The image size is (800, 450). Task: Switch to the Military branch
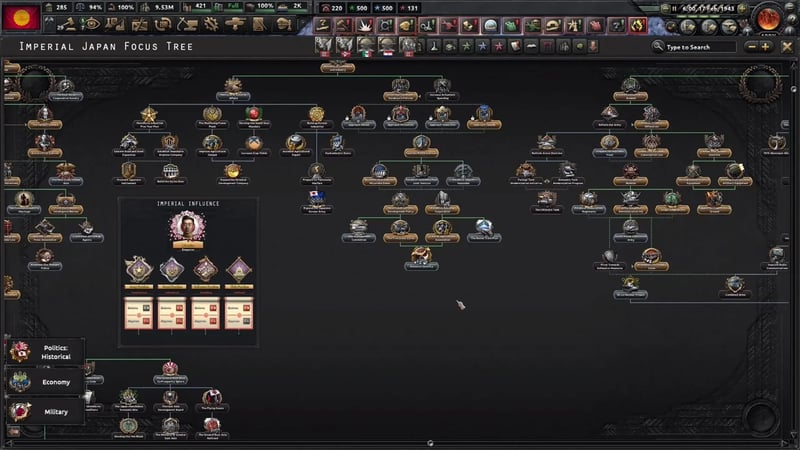(x=45, y=411)
